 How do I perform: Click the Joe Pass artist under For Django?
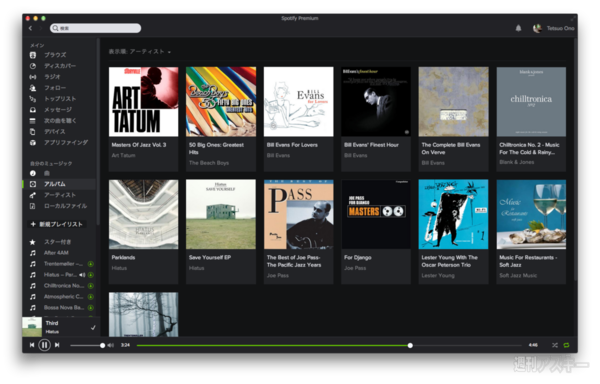point(355,268)
